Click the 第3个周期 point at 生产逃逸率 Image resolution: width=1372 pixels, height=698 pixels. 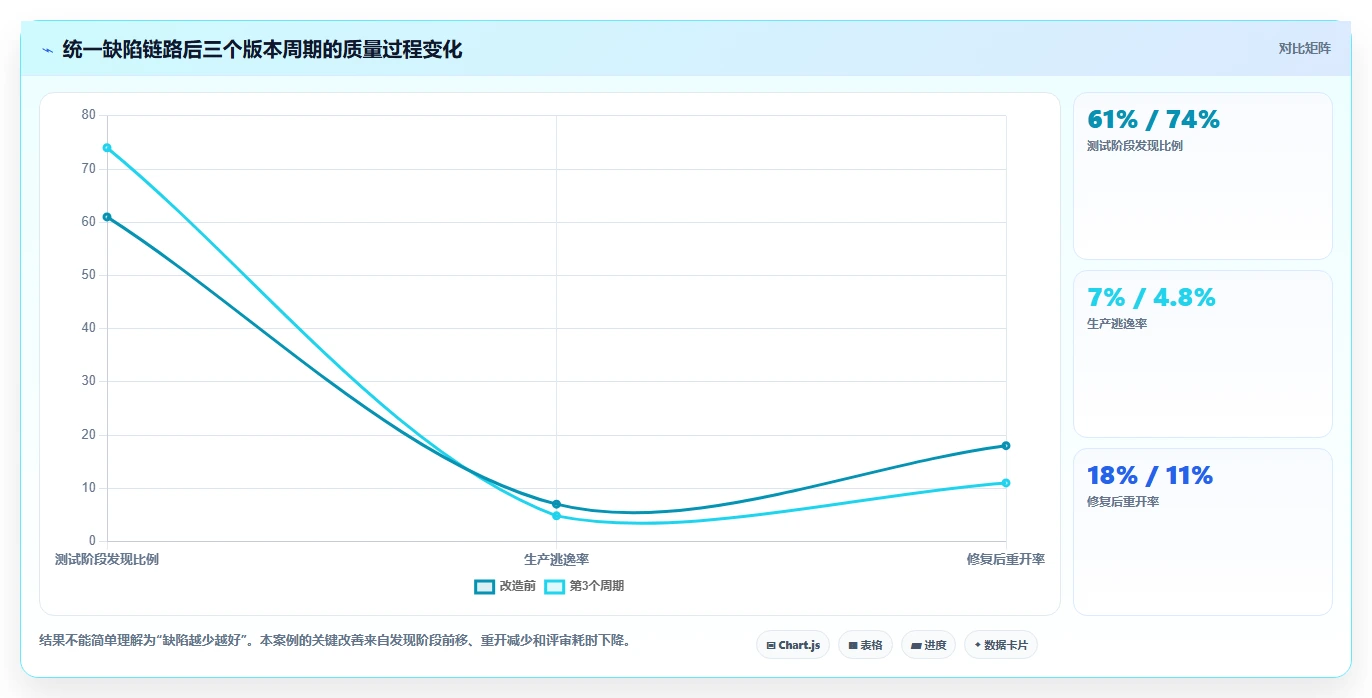coord(556,516)
